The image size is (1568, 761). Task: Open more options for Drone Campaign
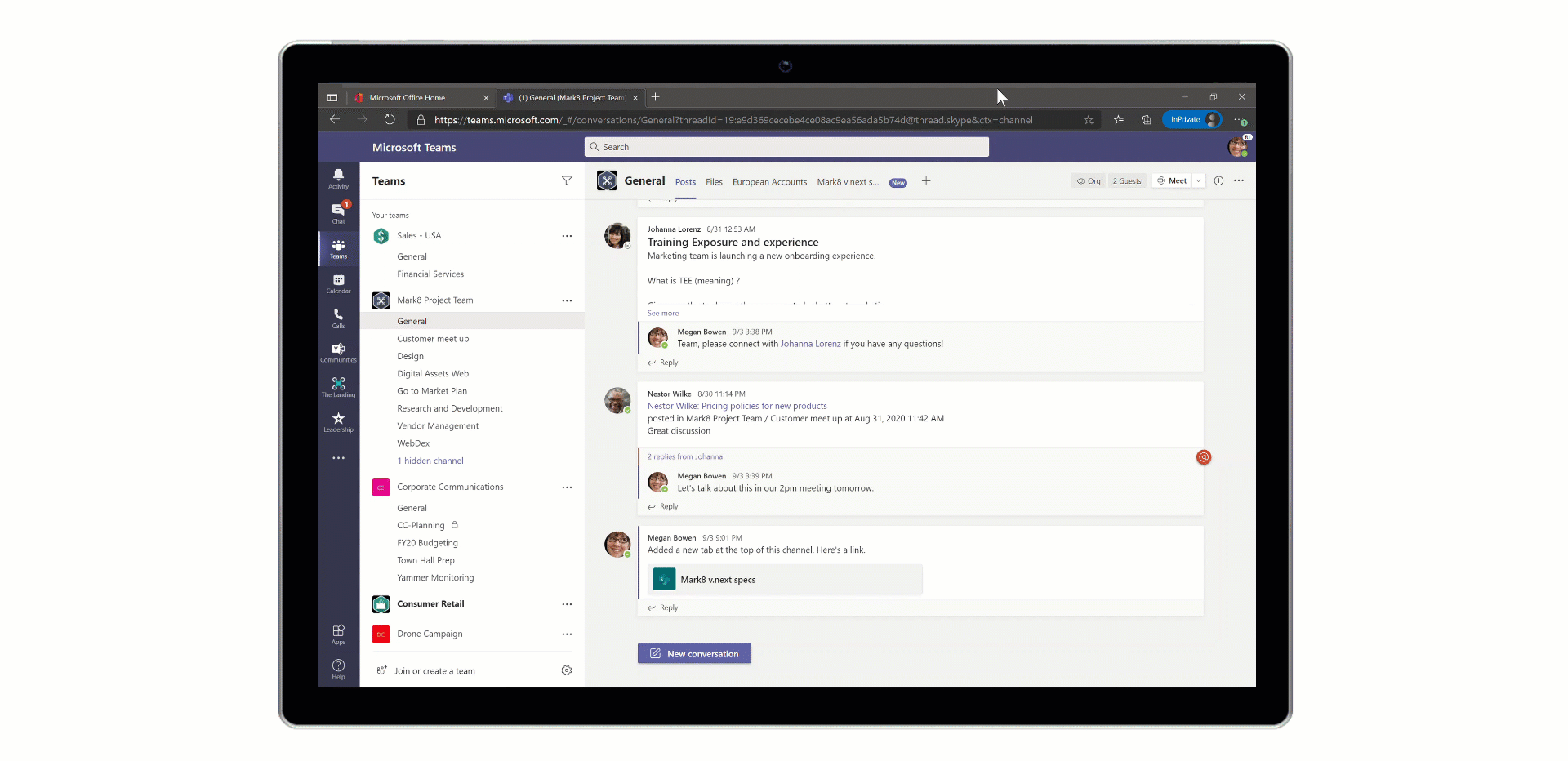point(567,634)
